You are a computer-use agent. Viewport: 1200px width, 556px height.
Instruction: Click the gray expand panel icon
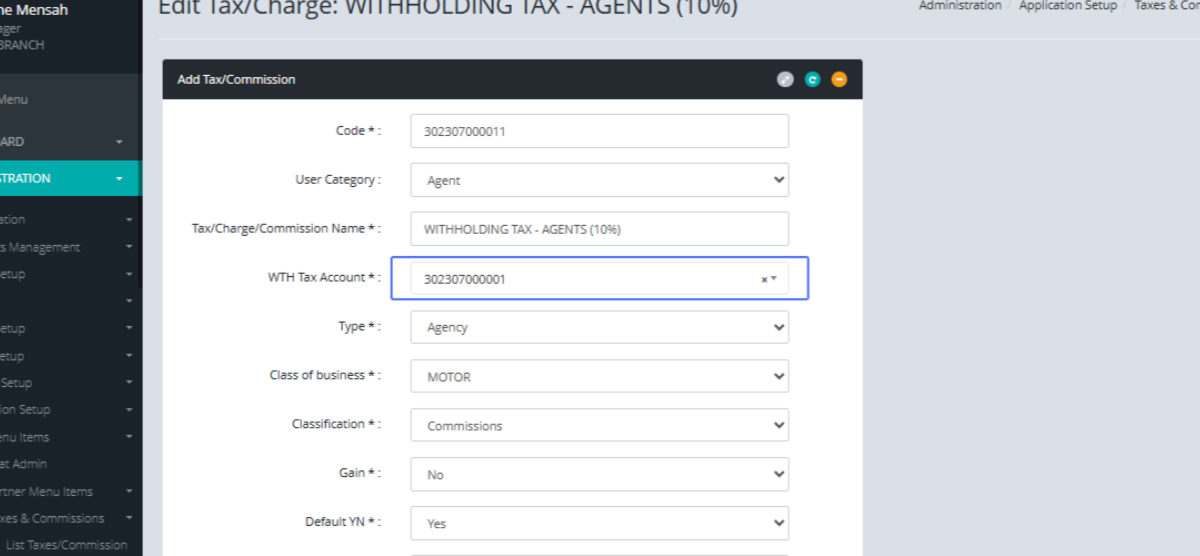pyautogui.click(x=785, y=79)
